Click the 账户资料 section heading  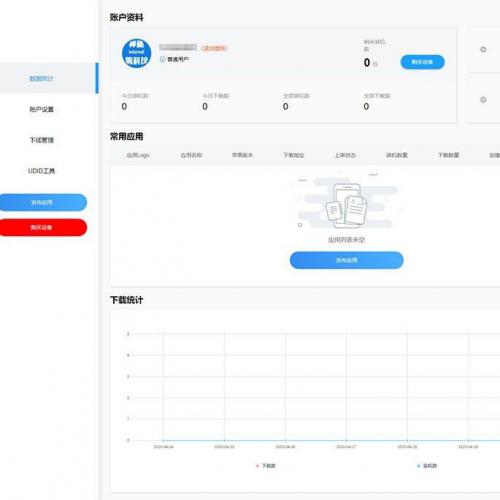click(x=127, y=17)
